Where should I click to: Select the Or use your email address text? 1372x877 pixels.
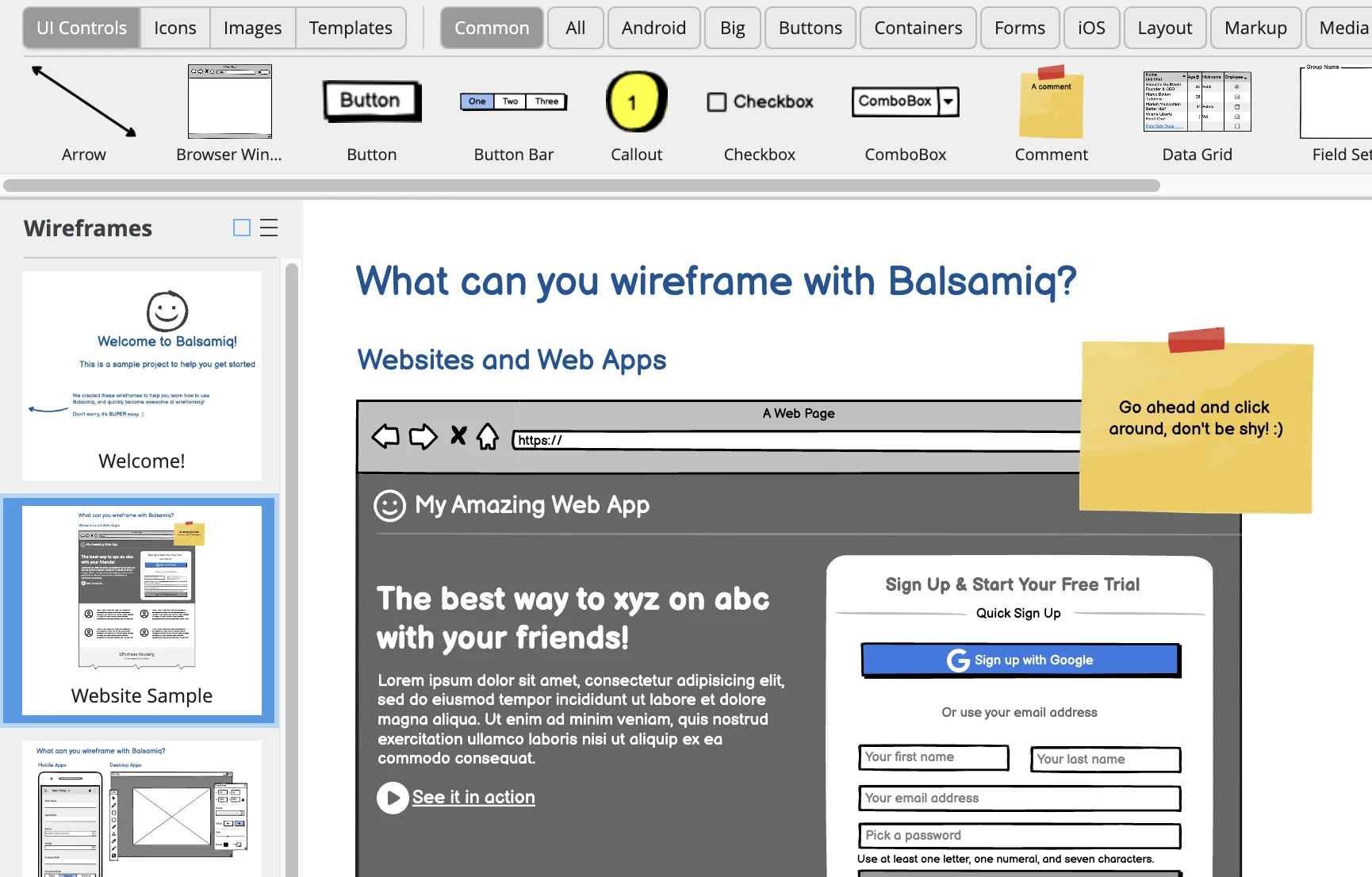click(1019, 712)
